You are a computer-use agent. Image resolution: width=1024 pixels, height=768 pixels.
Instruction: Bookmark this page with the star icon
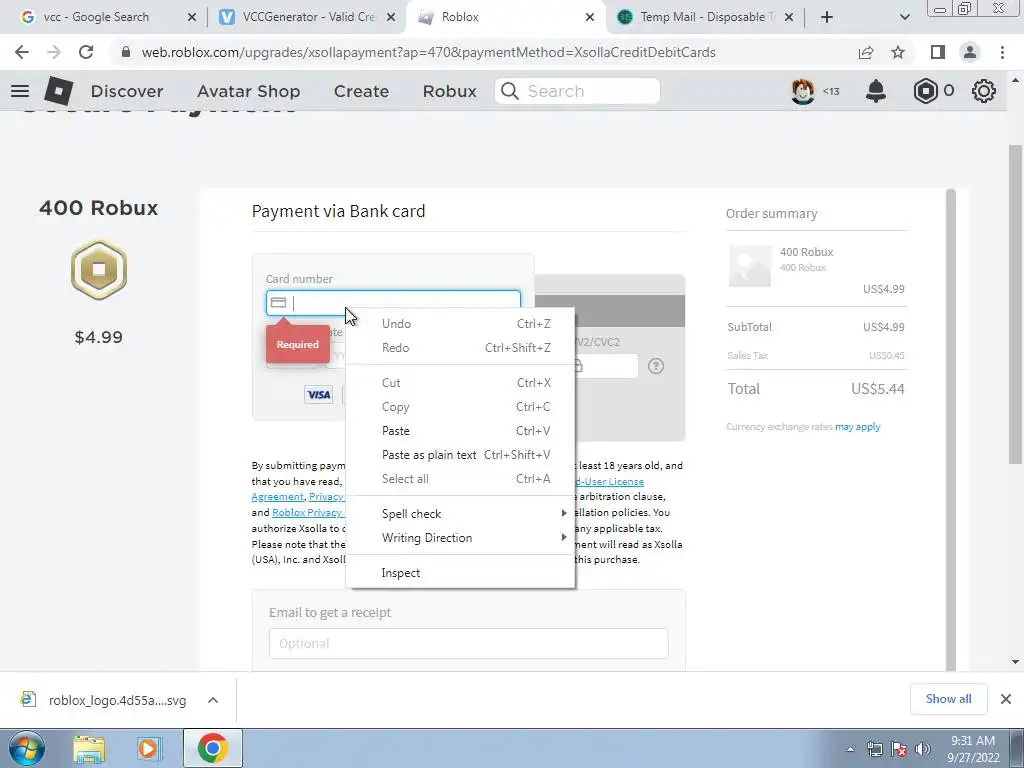pyautogui.click(x=898, y=52)
